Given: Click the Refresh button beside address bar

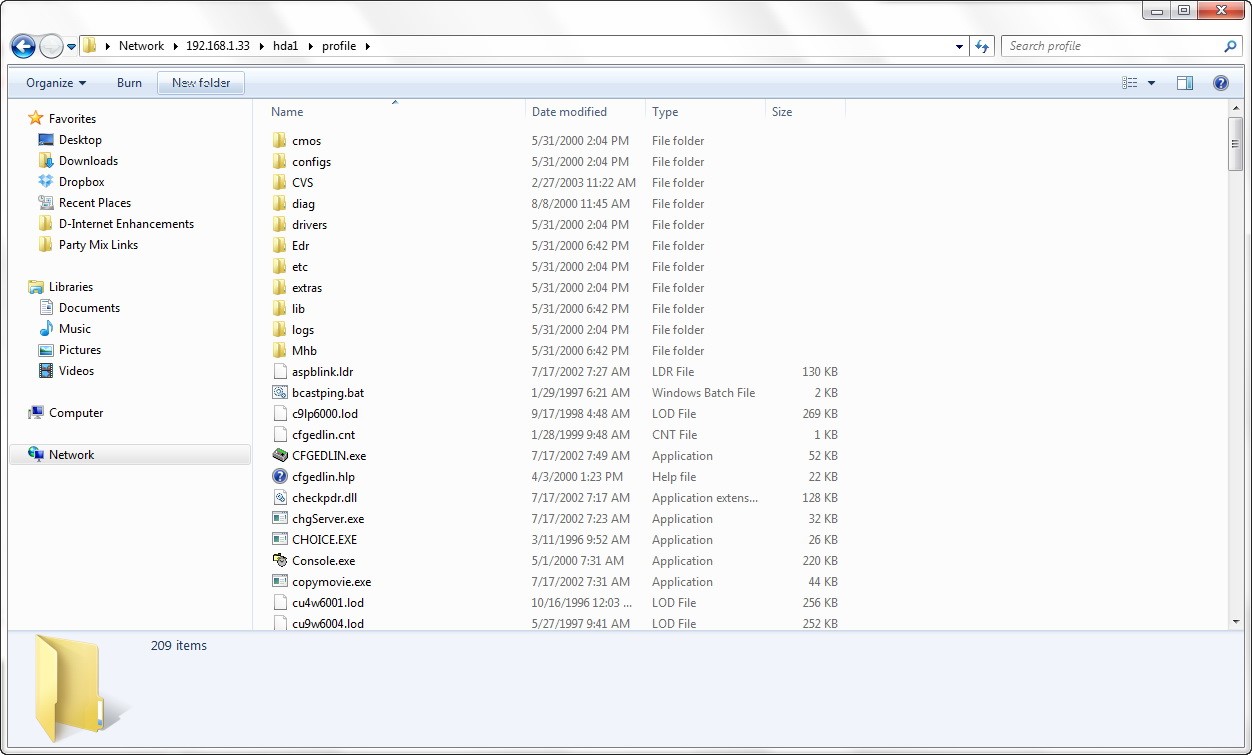Looking at the screenshot, I should (982, 46).
